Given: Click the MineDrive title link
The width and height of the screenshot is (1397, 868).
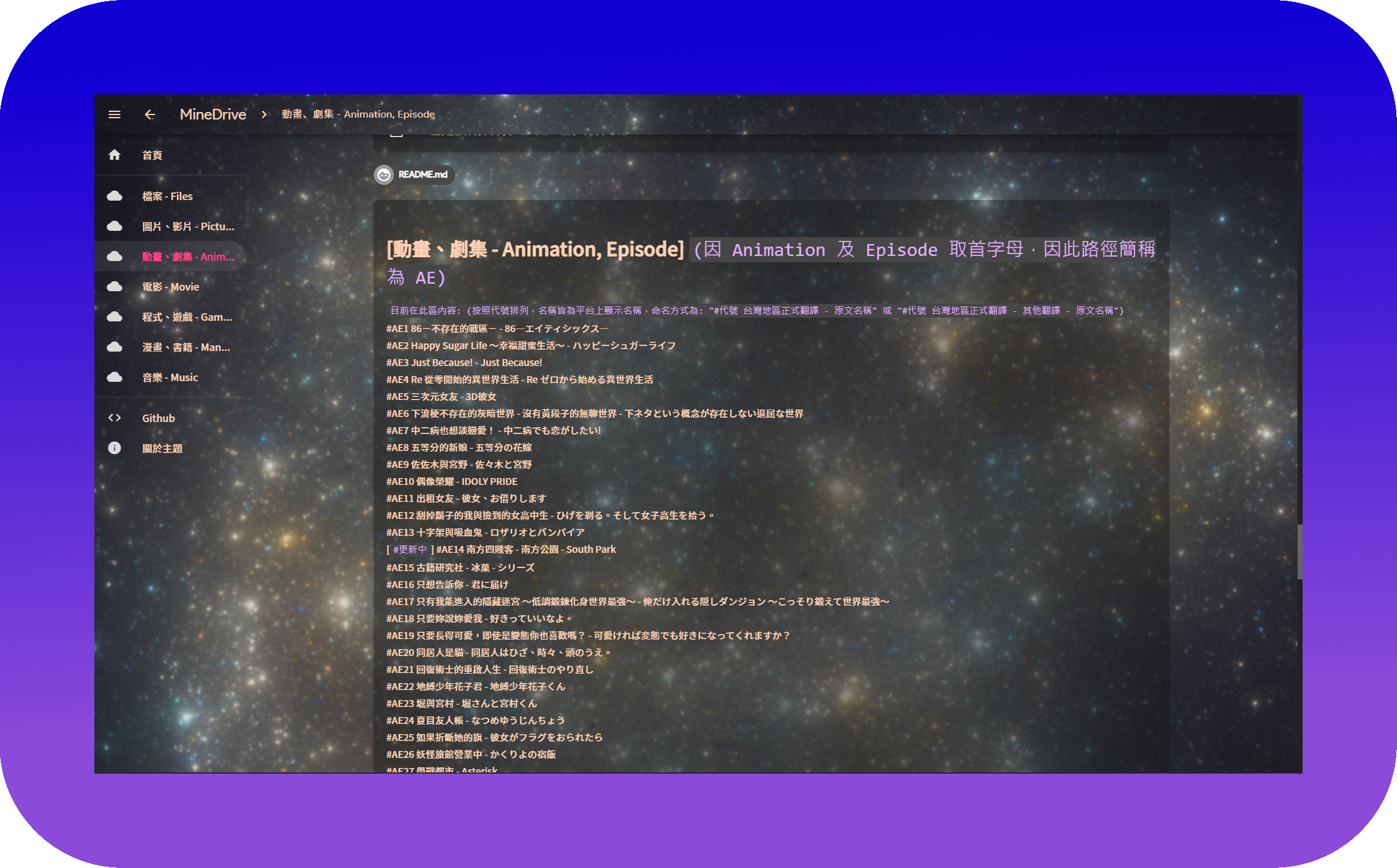Looking at the screenshot, I should tap(213, 114).
